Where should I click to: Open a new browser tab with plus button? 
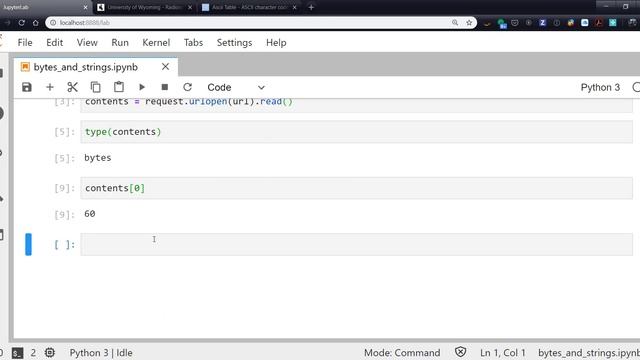[311, 7]
